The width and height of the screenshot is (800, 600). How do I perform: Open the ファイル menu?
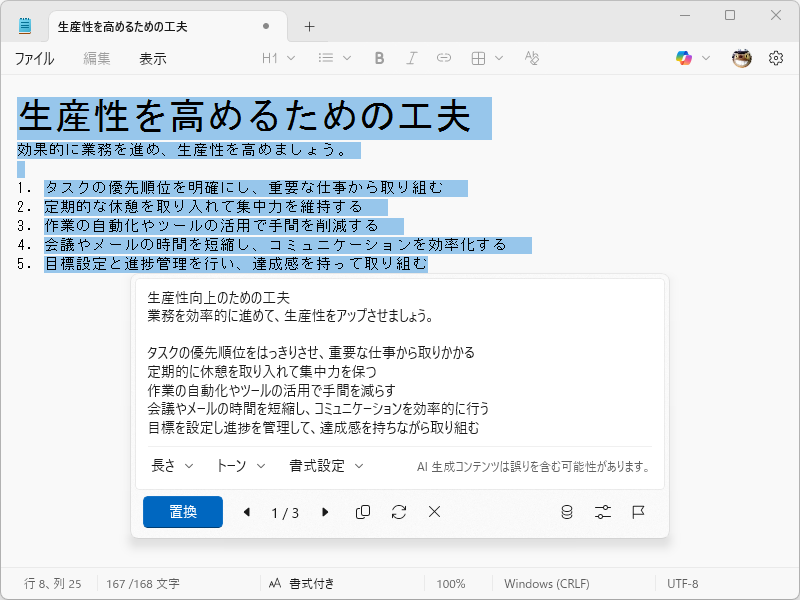tap(34, 59)
